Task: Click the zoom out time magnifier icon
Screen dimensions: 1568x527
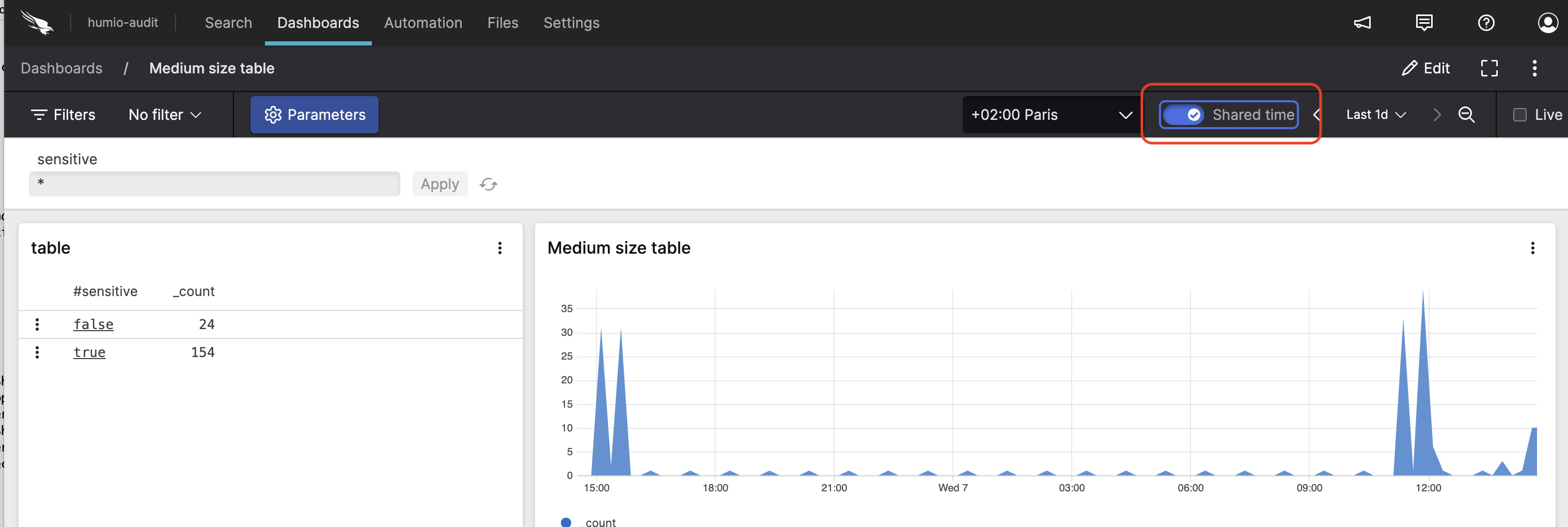Action: (x=1466, y=115)
